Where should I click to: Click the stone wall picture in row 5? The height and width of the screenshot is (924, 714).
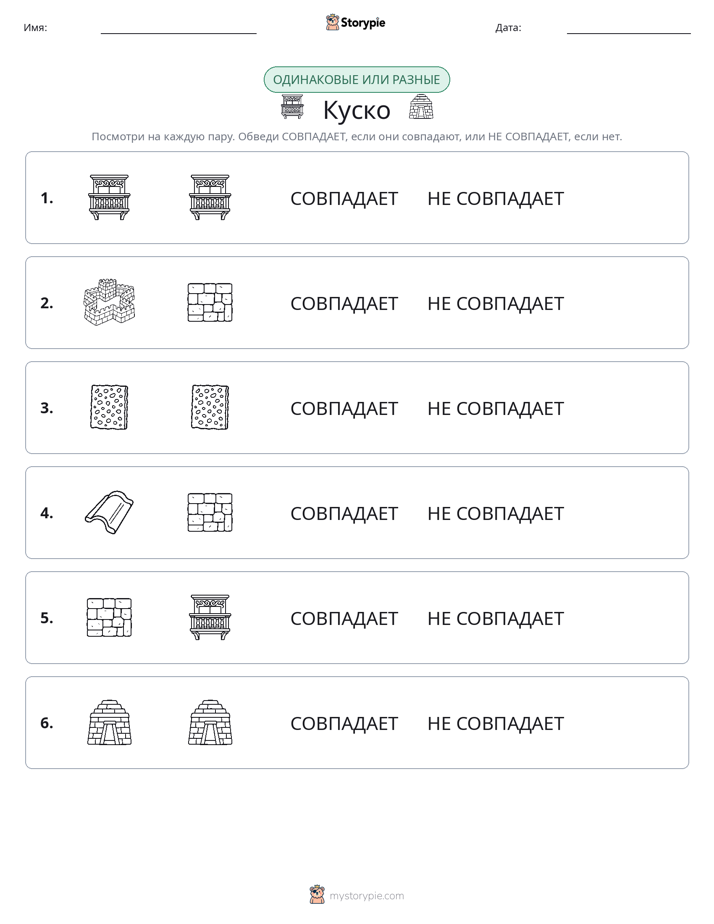[x=109, y=618]
